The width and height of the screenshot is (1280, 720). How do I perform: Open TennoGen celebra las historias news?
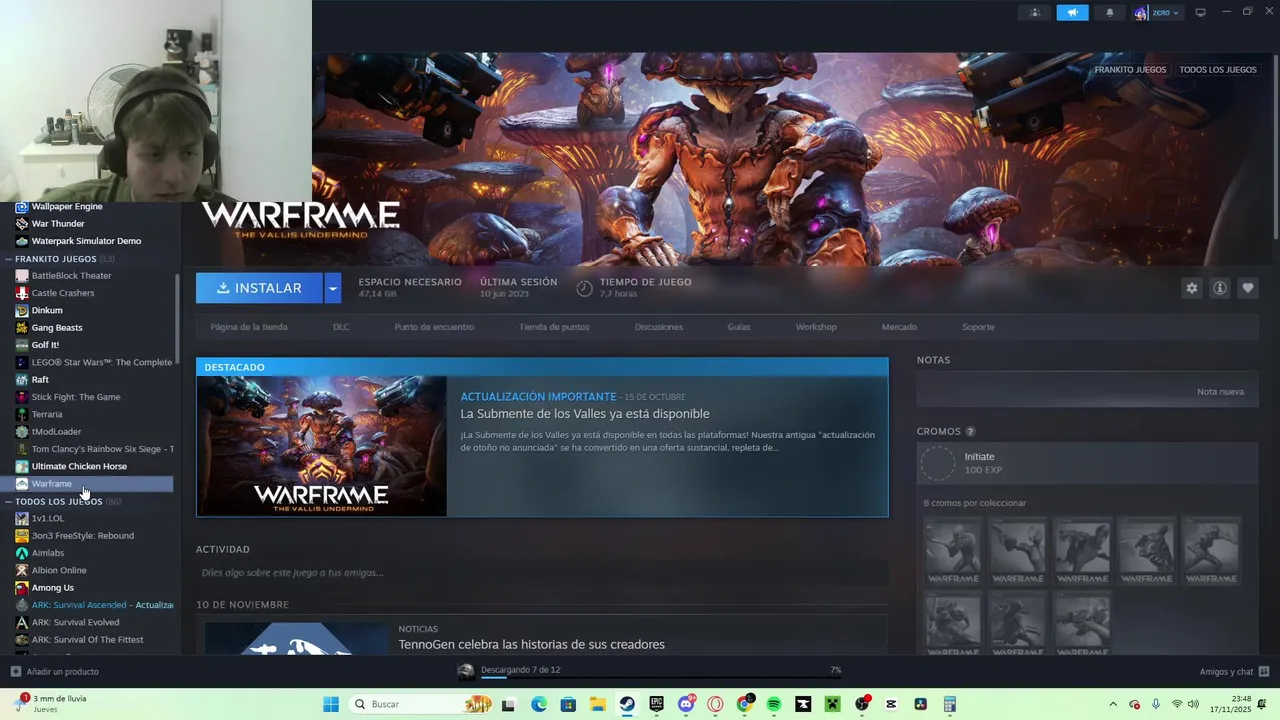531,645
